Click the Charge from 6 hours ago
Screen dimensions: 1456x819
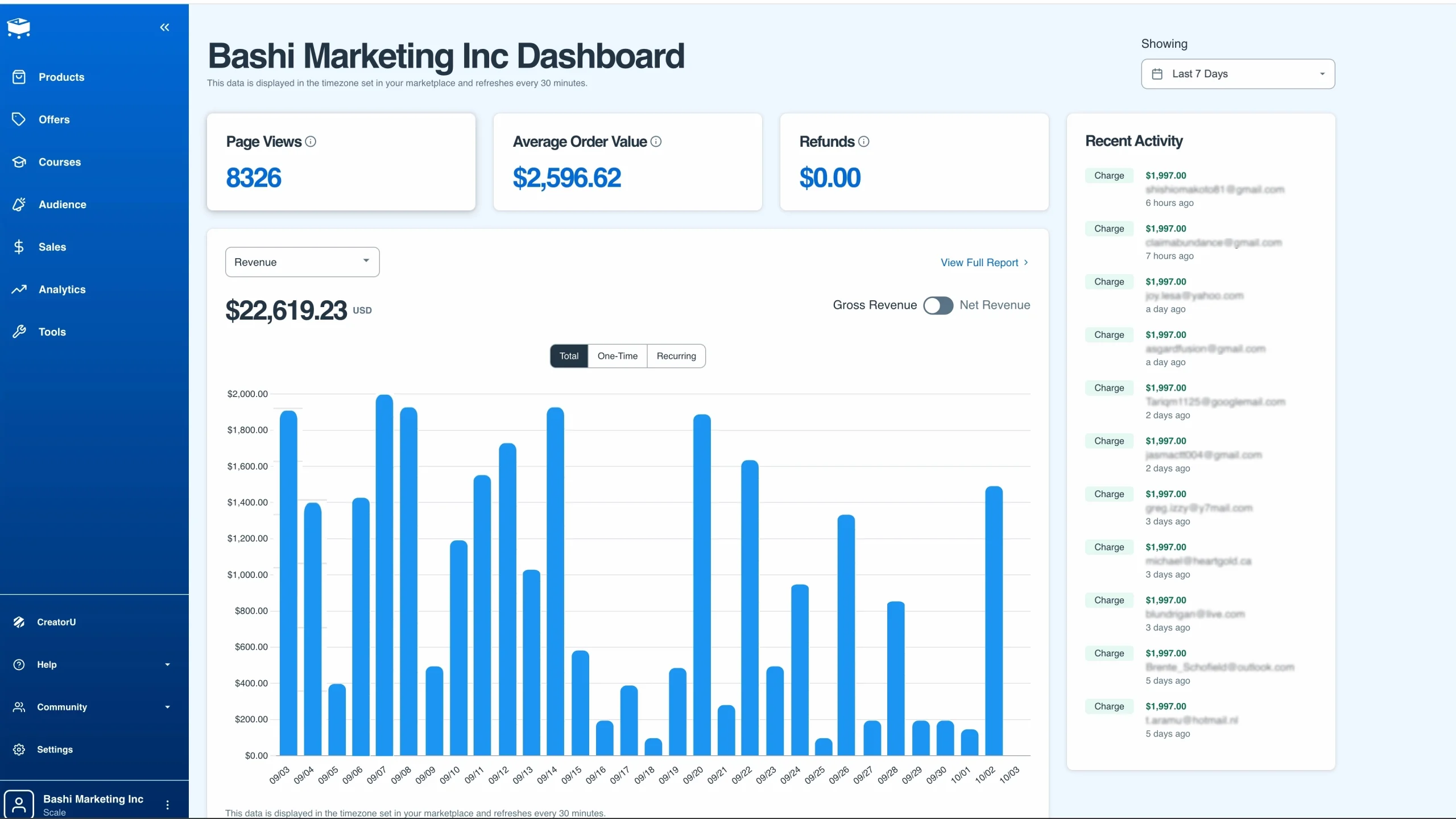tap(1109, 176)
